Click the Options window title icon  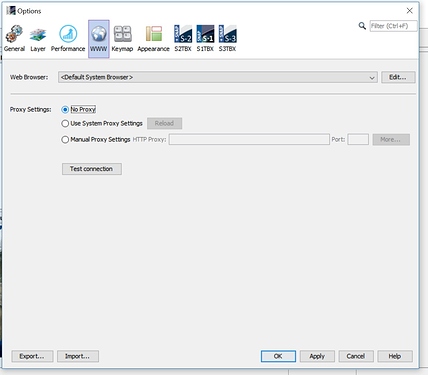(11, 11)
